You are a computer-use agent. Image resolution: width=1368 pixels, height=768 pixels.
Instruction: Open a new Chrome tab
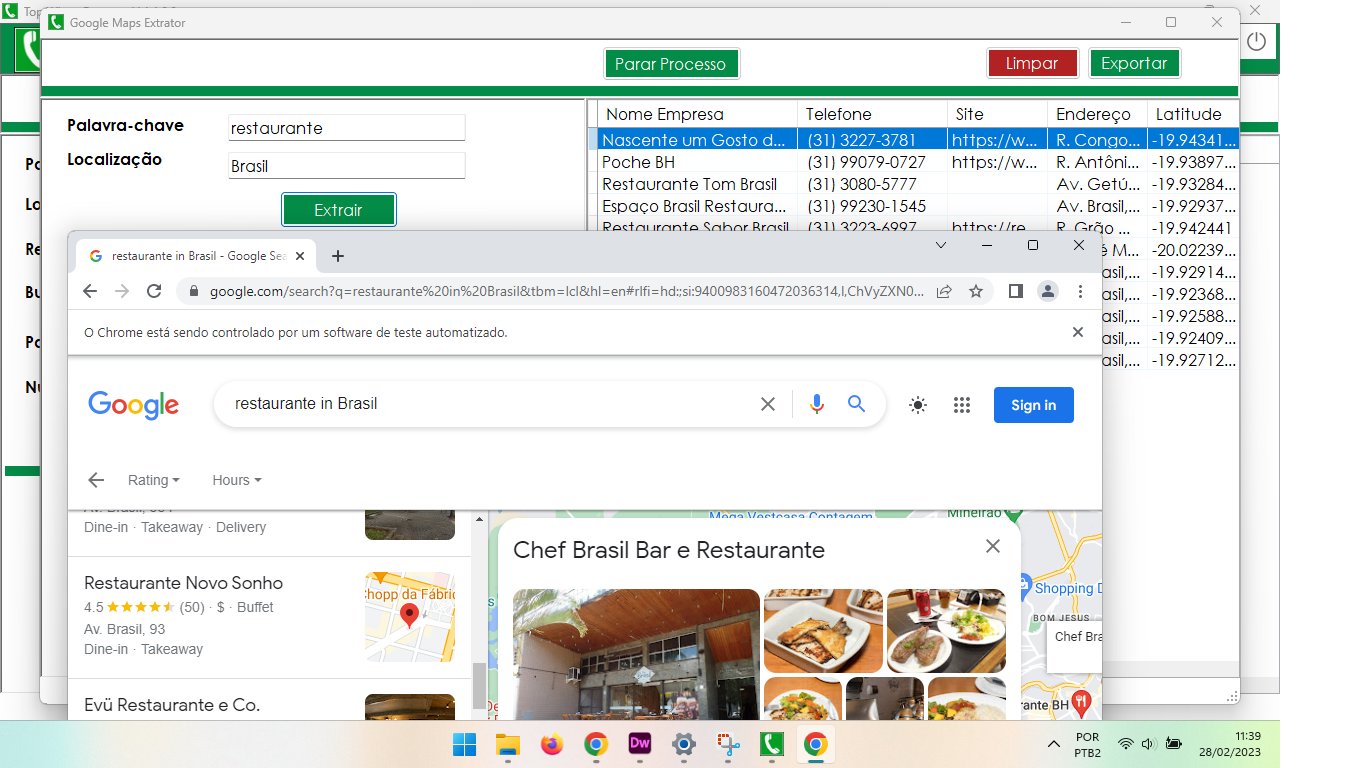338,256
